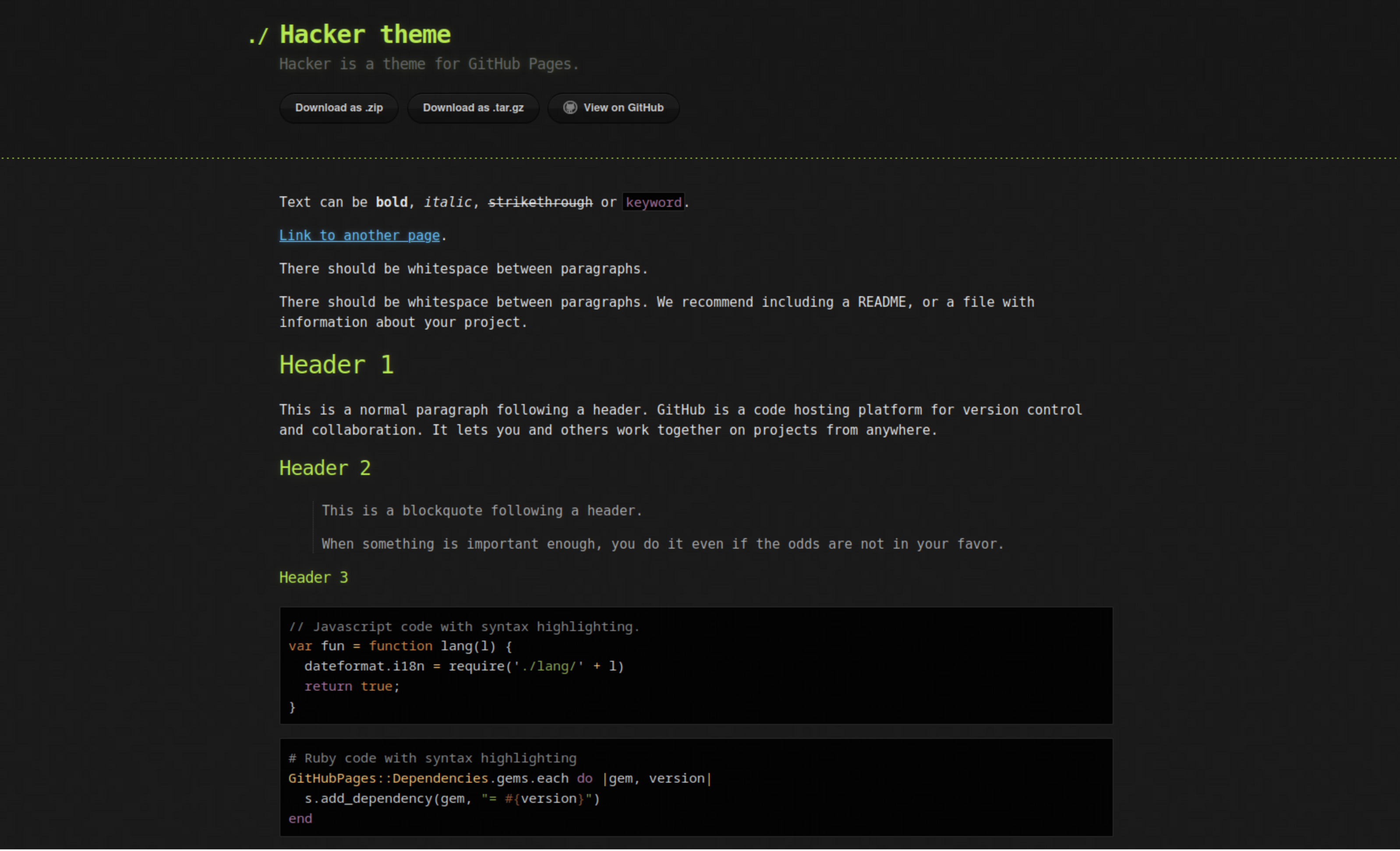Click the blockquote under Header 2
The width and height of the screenshot is (1400, 851).
click(482, 510)
